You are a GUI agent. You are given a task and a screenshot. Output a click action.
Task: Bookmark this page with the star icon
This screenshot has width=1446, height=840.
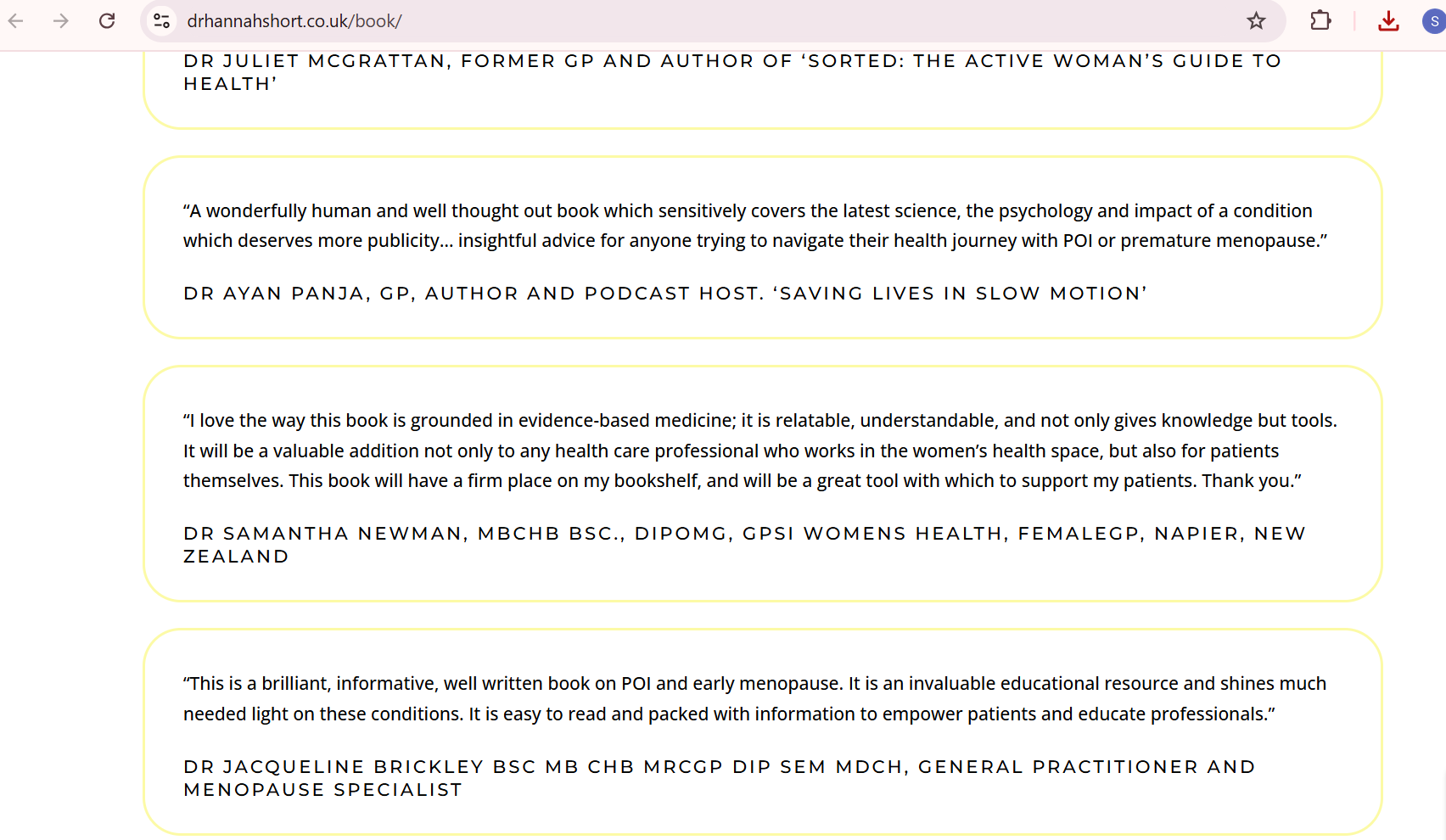coord(1256,20)
